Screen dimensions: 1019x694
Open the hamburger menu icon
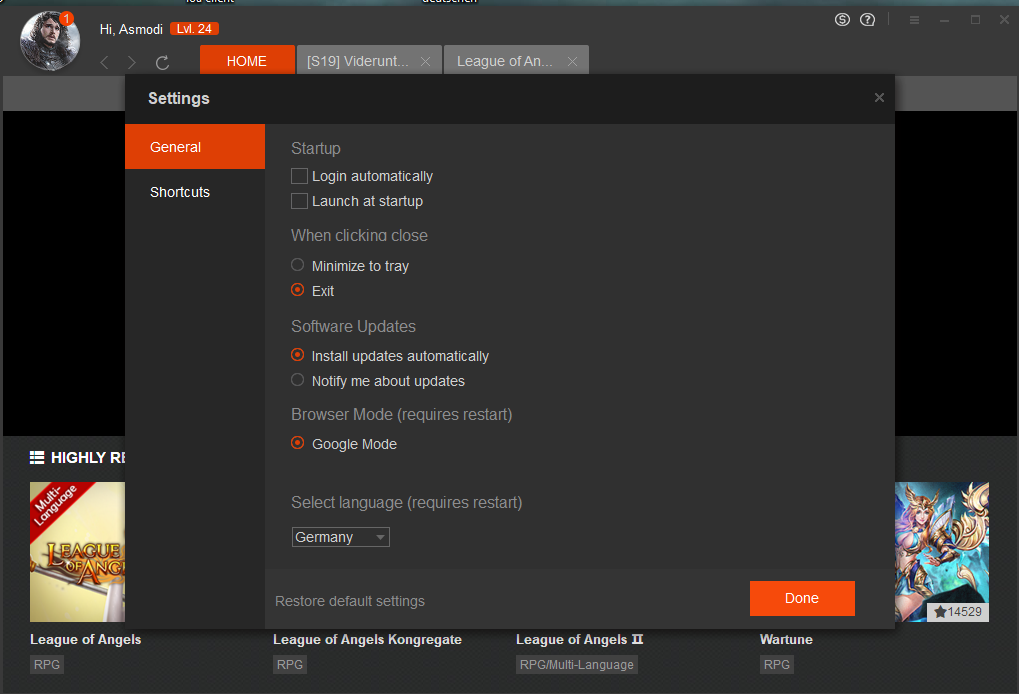click(x=914, y=20)
